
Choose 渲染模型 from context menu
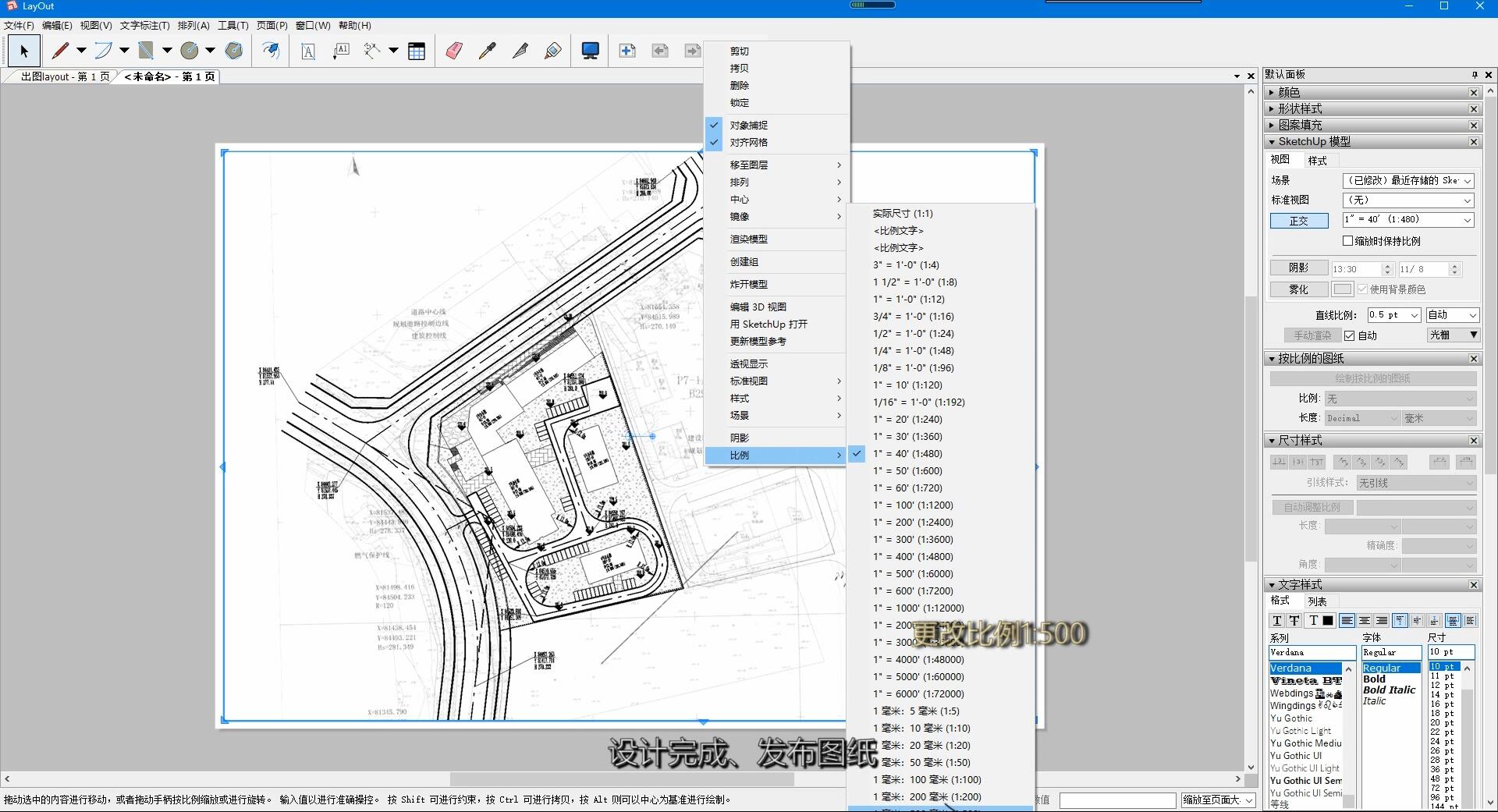(x=776, y=239)
